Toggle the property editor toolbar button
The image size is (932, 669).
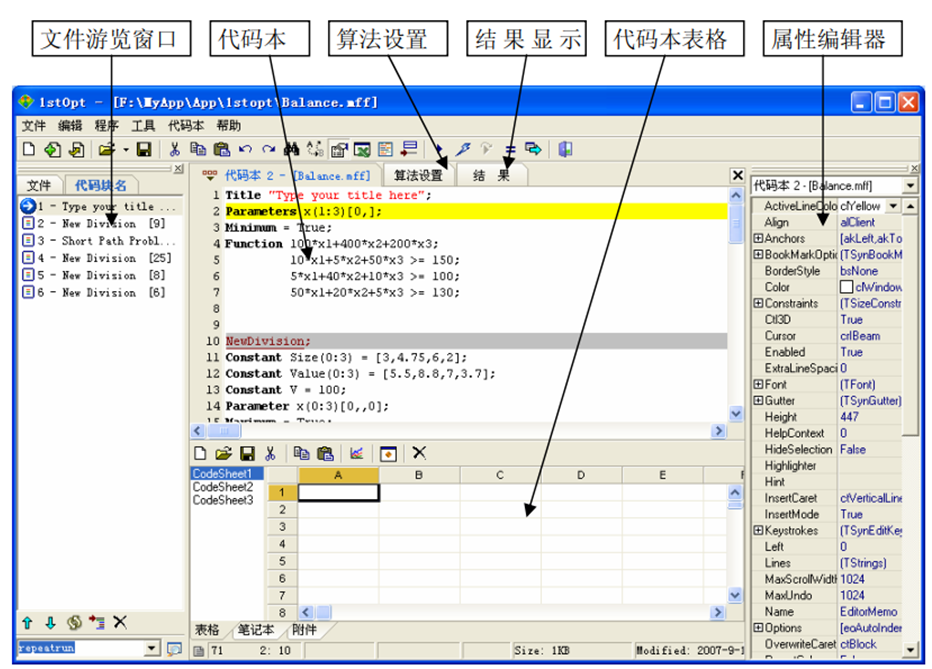339,149
